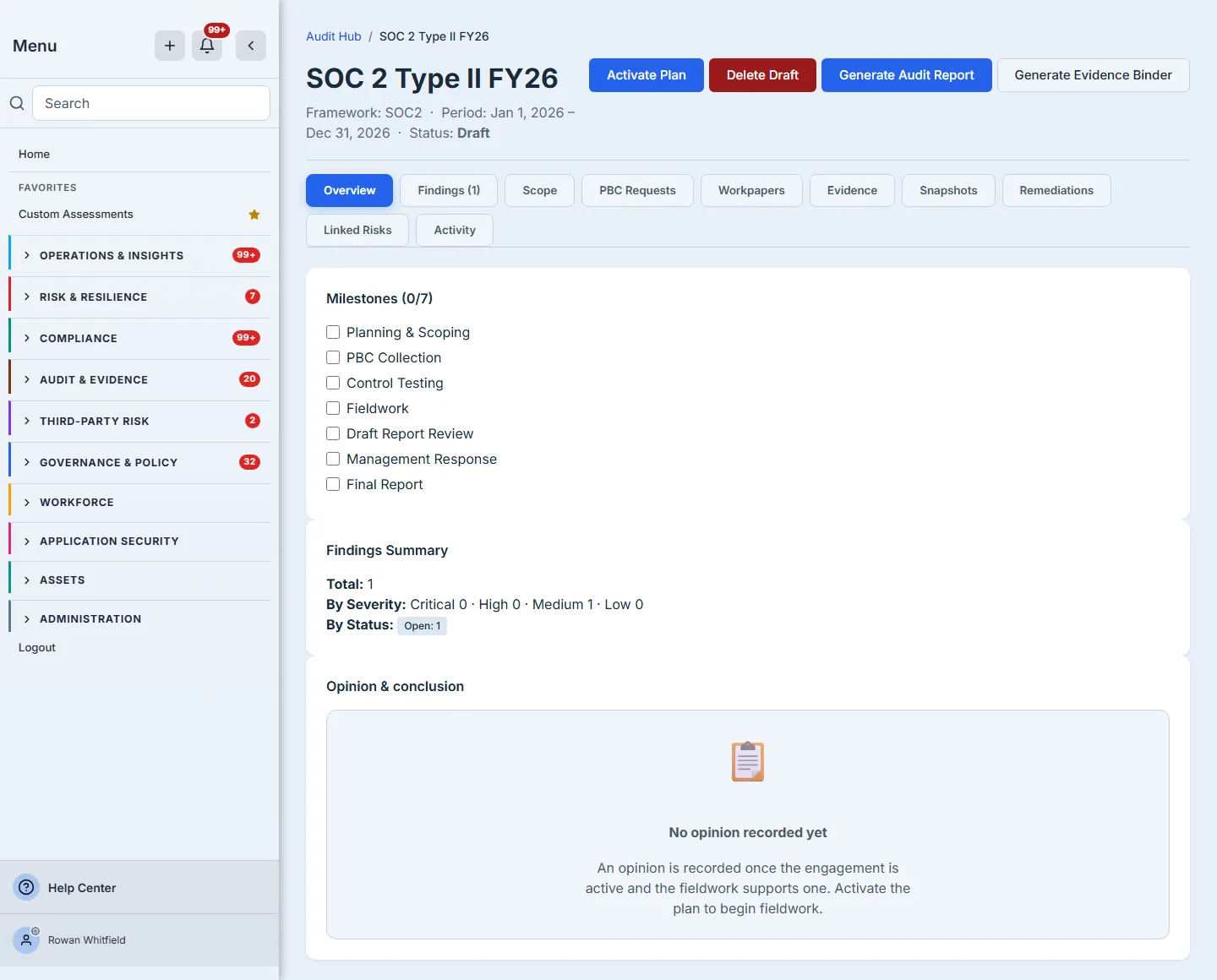
Task: Tick the Management Response checkbox
Action: (x=333, y=459)
